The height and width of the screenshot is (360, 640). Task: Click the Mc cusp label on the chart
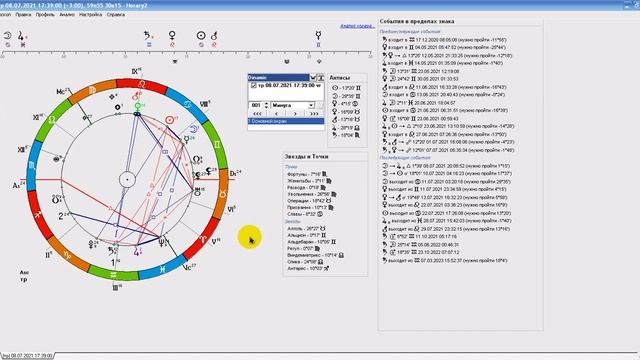point(63,91)
